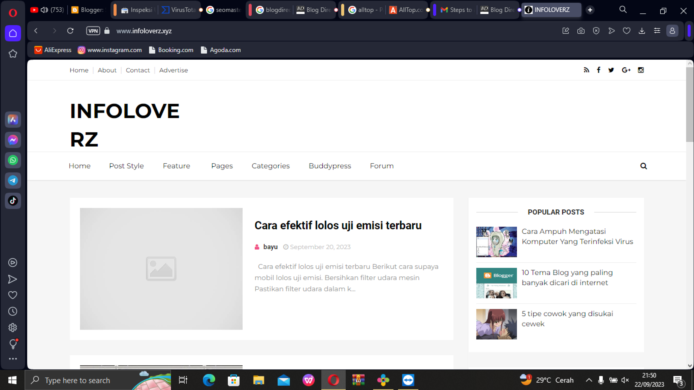Reload the current page

(x=70, y=31)
